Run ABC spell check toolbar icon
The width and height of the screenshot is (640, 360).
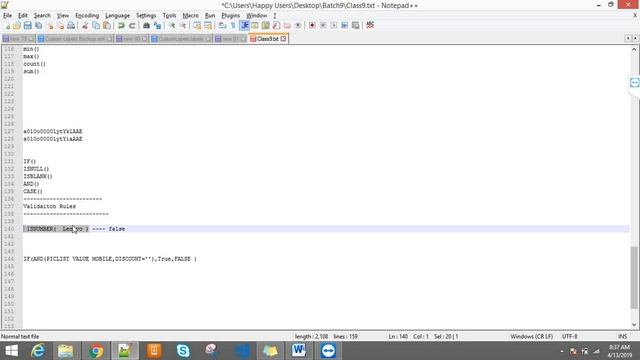click(370, 25)
